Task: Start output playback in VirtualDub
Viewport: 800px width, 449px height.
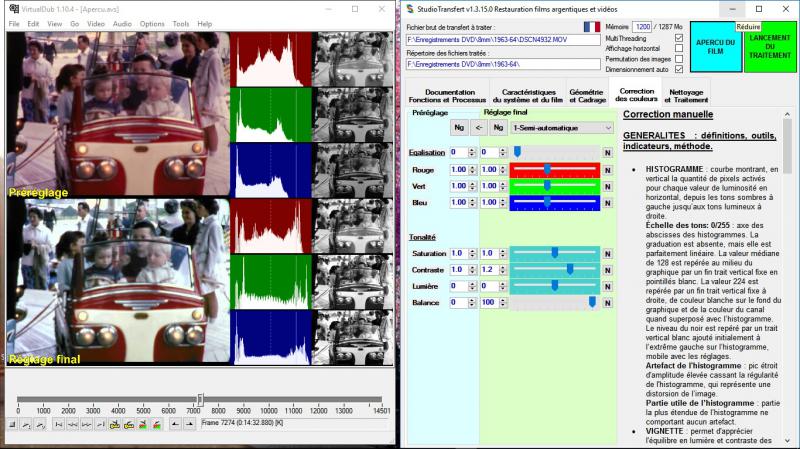Action: (40, 424)
